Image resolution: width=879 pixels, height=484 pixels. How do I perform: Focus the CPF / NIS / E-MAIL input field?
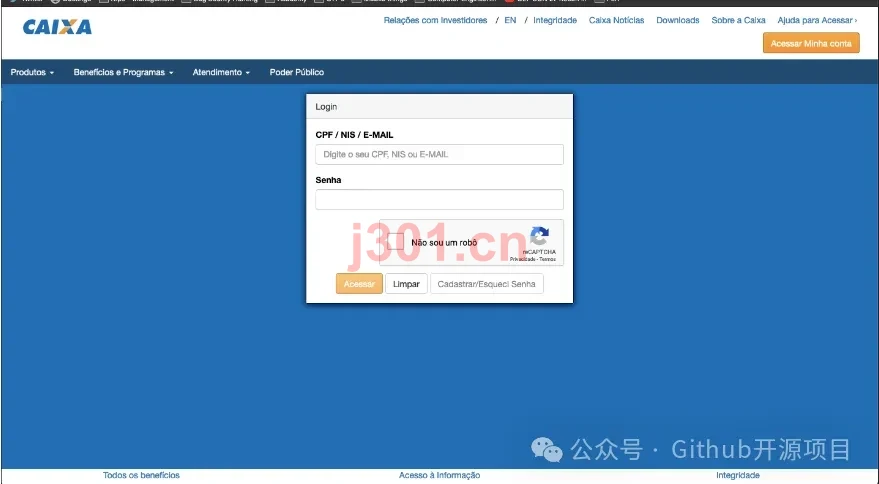pyautogui.click(x=439, y=154)
